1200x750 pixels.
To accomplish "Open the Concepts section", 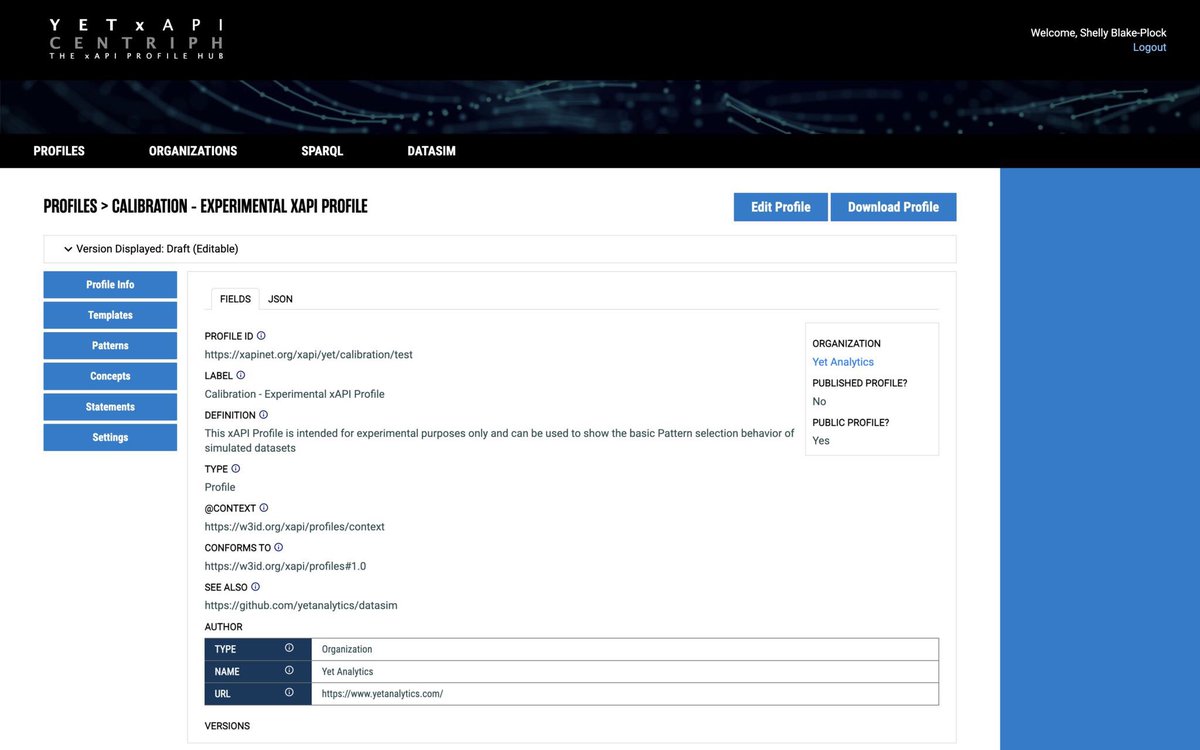I will point(110,376).
